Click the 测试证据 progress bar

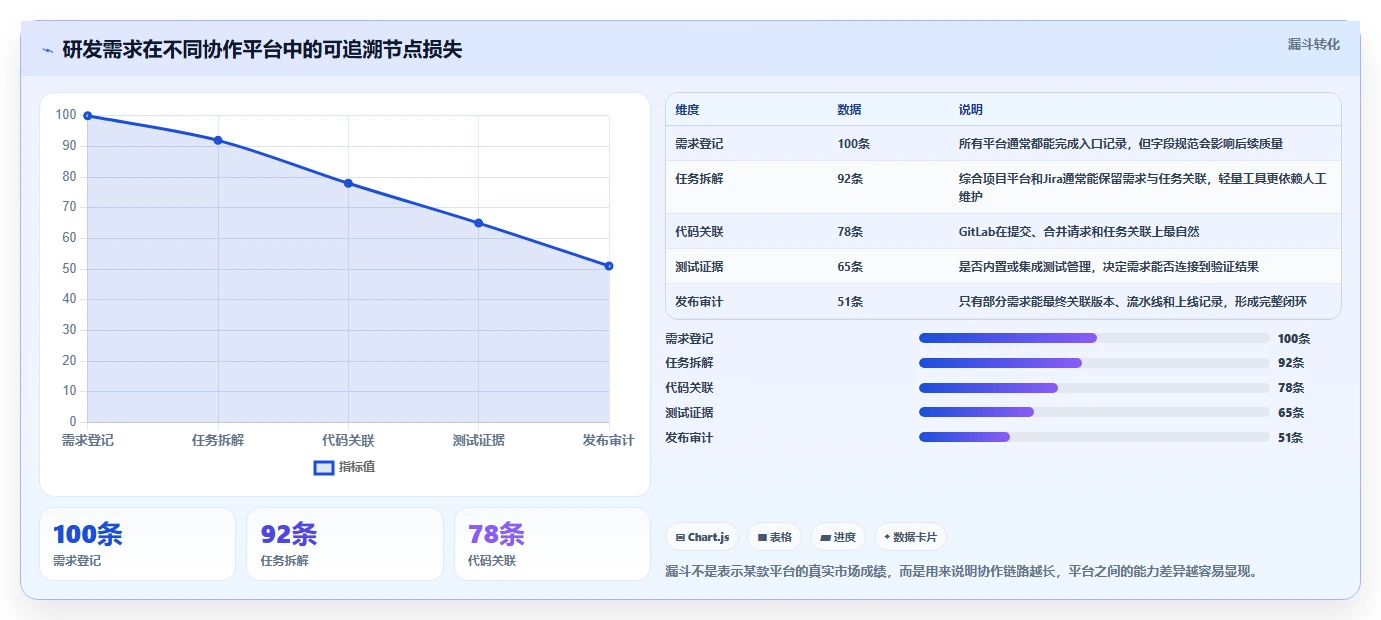coord(1094,412)
